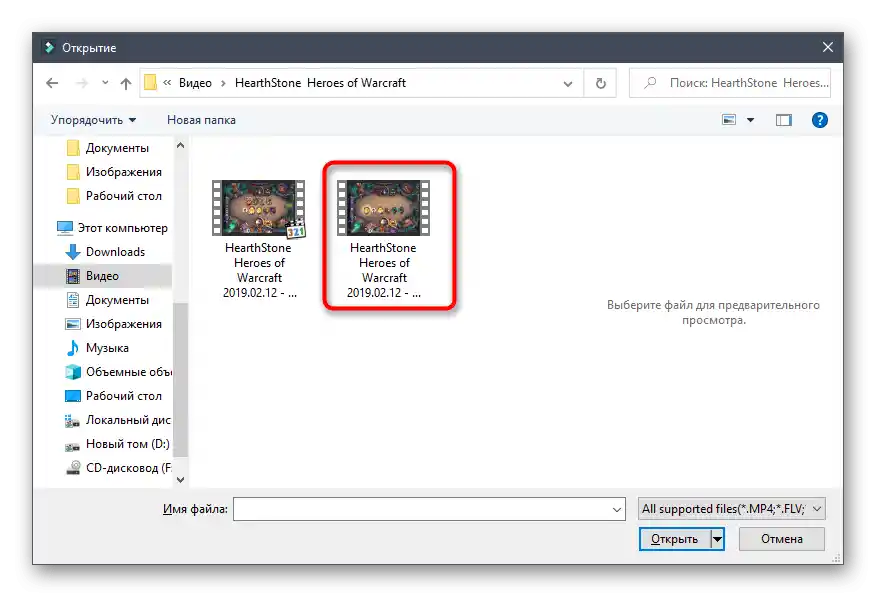876x597 pixels.
Task: Open Открыть button split arrow
Action: click(717, 539)
